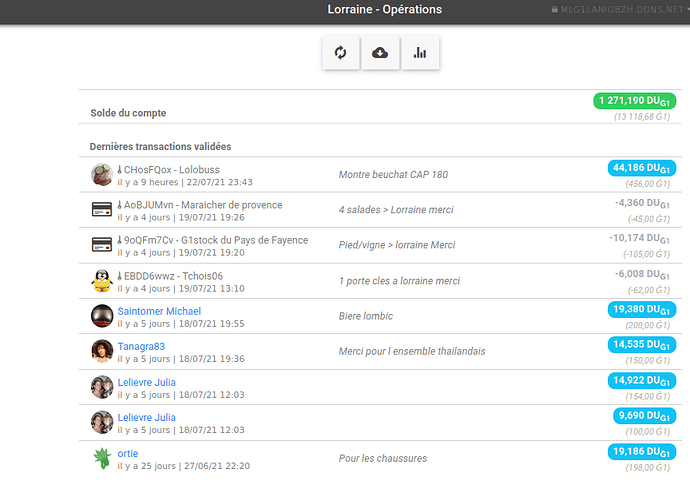Click the Tchois06 penguin avatar
Image resolution: width=690 pixels, height=485 pixels.
tap(101, 282)
